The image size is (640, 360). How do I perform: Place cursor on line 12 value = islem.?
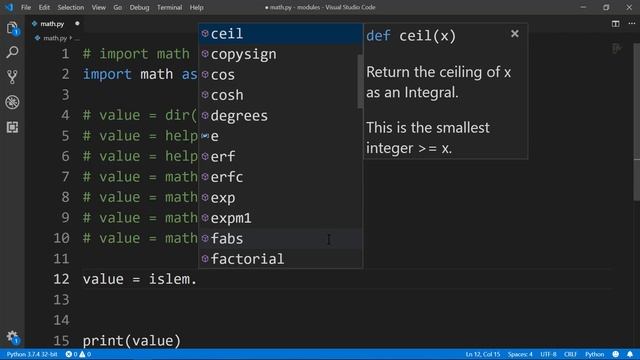(140, 279)
